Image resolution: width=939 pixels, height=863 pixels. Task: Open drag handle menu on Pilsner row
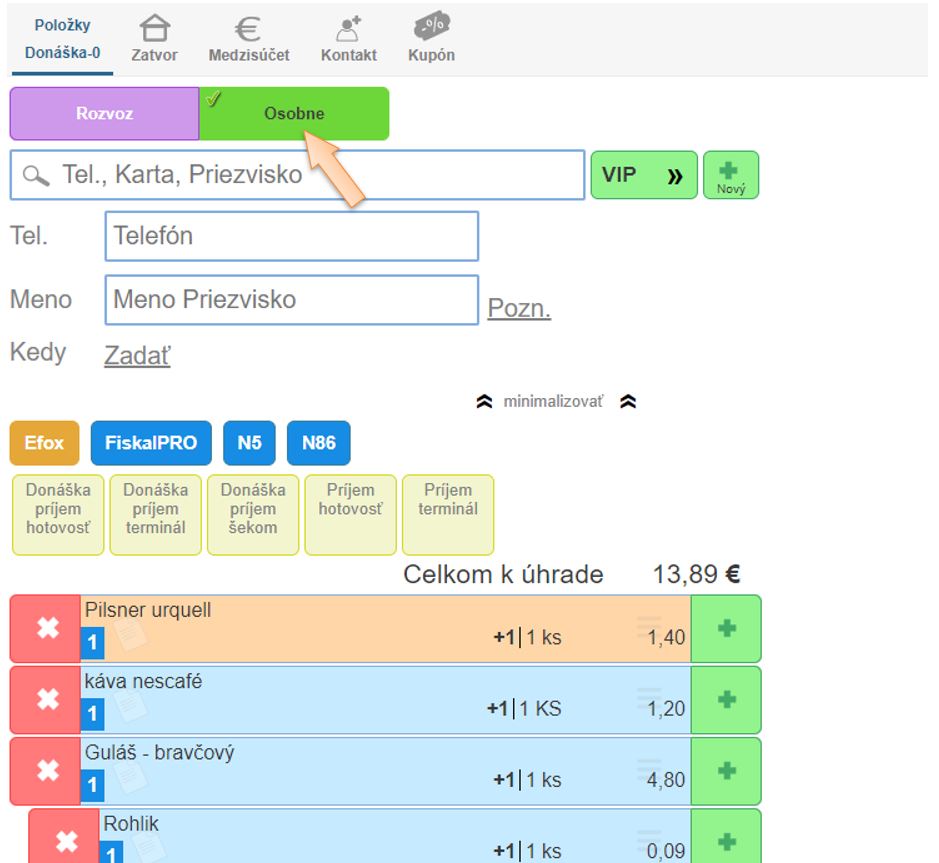[649, 627]
